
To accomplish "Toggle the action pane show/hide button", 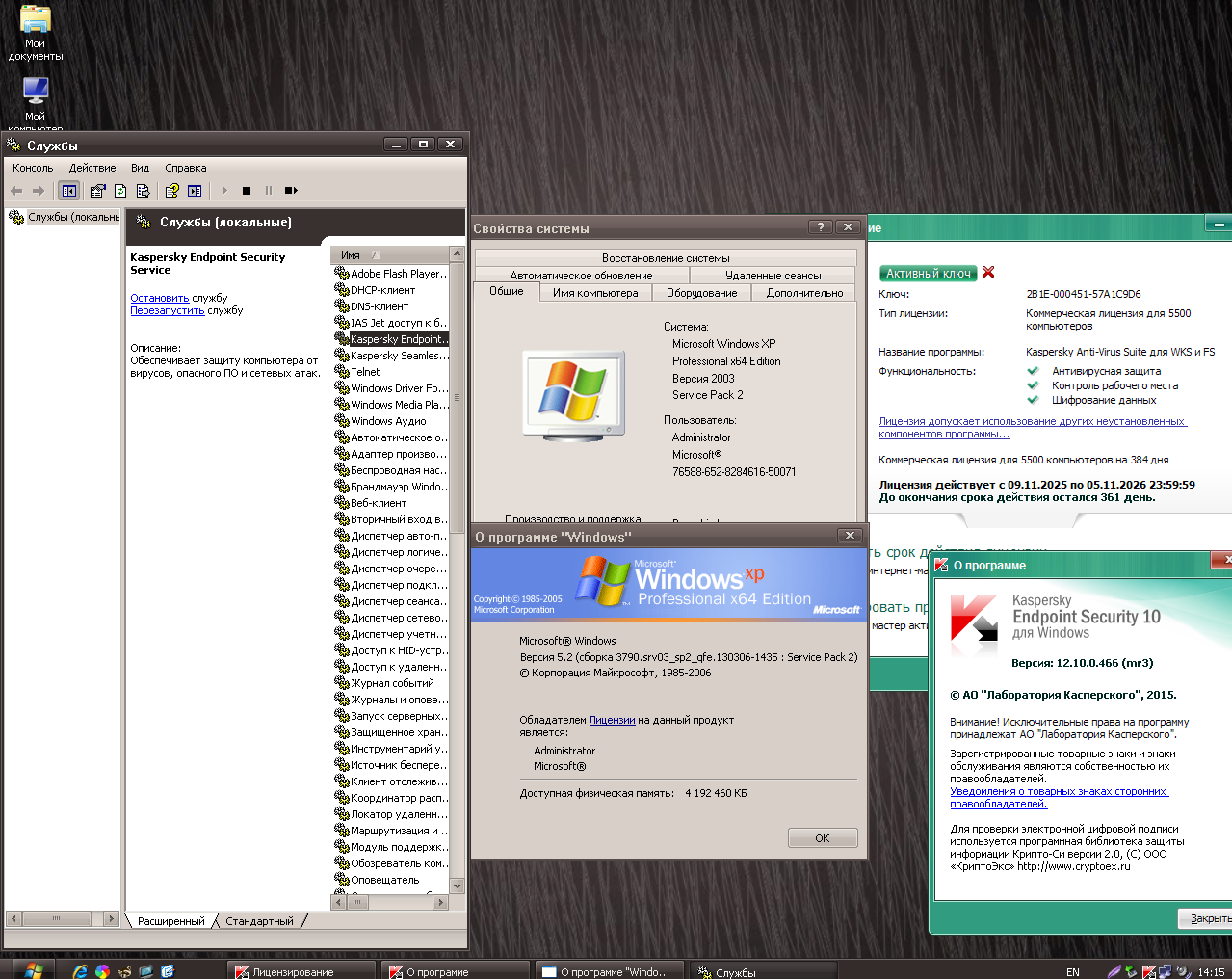I will [x=195, y=191].
